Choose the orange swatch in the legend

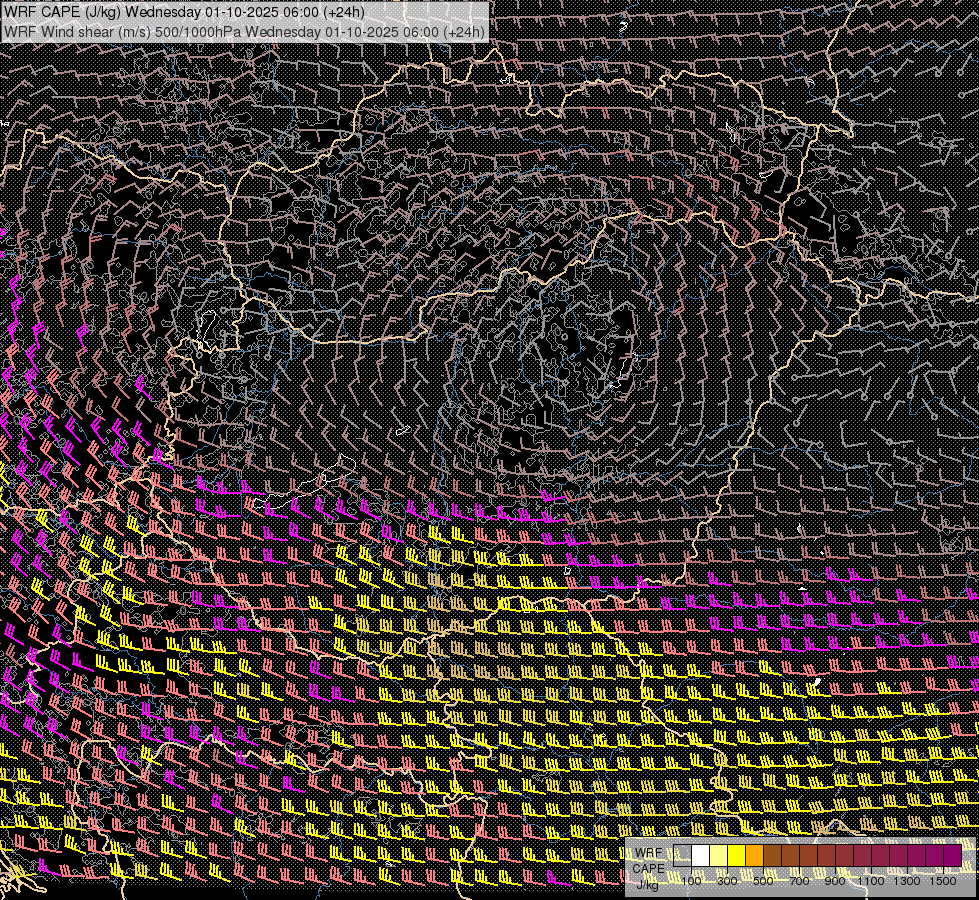(x=755, y=856)
